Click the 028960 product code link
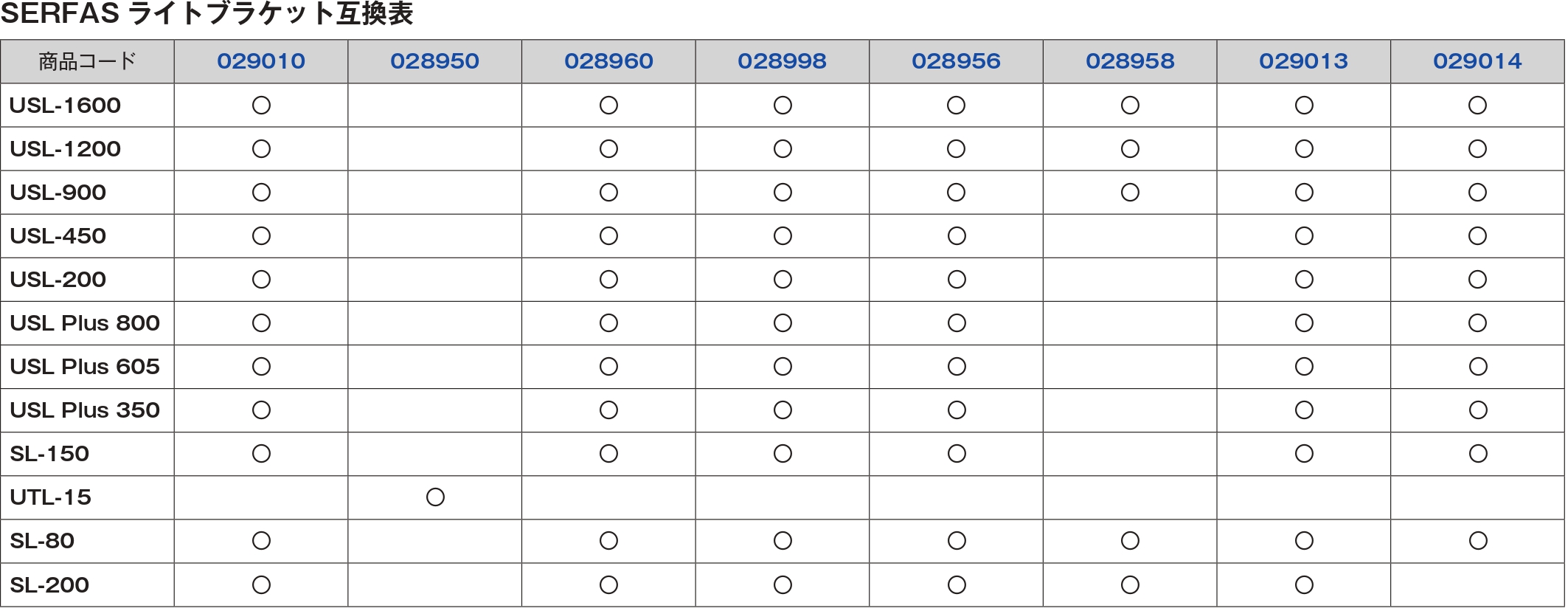Screen dimensions: 1568x611 click(x=608, y=61)
